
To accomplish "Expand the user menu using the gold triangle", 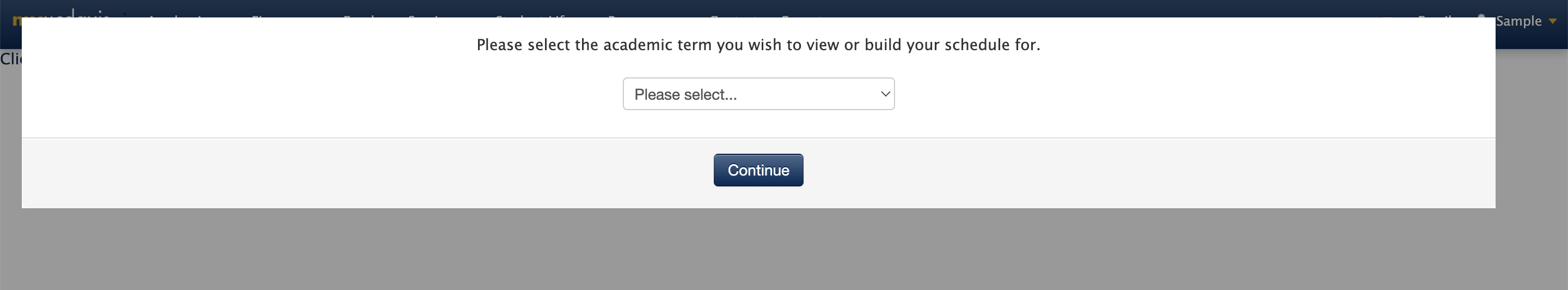I will click(1552, 21).
